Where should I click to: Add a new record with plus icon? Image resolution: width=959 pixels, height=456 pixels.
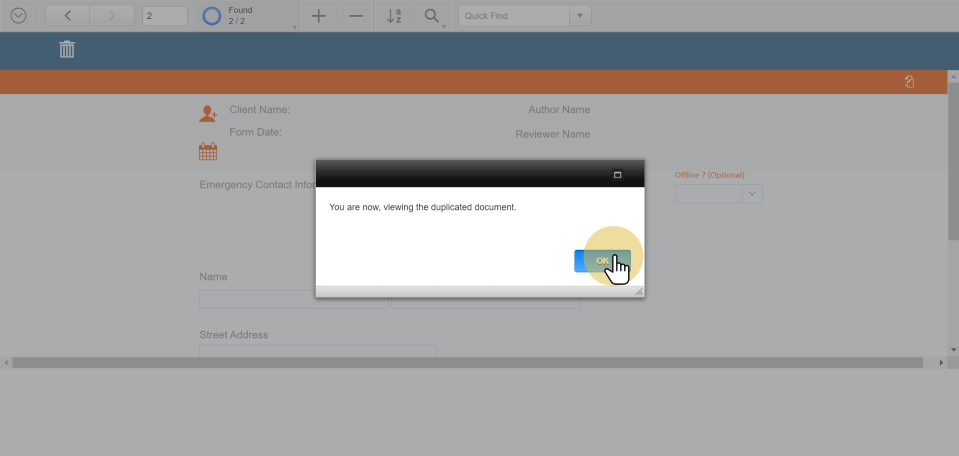click(x=319, y=16)
